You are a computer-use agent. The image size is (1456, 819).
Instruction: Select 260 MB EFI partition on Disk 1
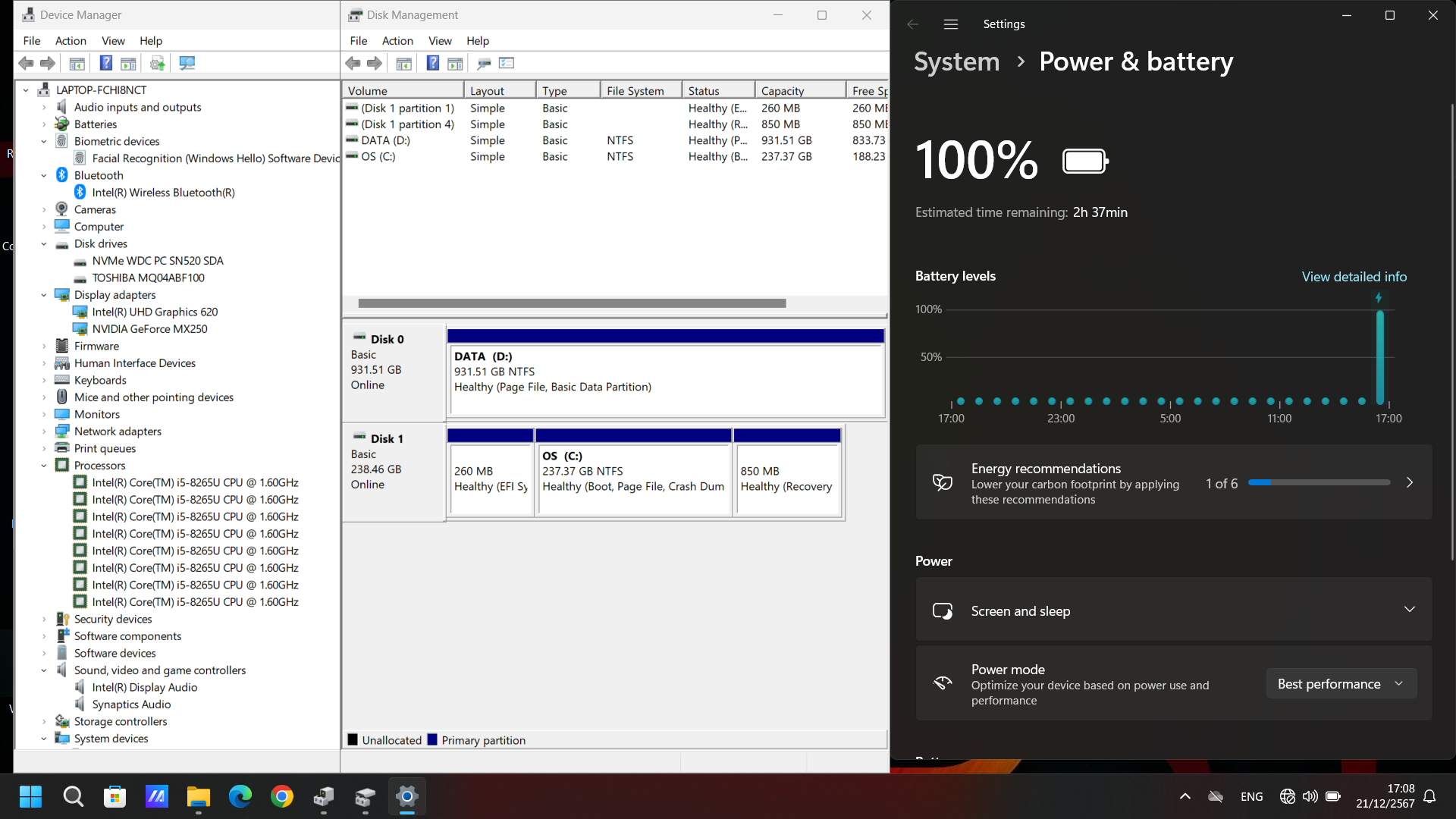(490, 472)
